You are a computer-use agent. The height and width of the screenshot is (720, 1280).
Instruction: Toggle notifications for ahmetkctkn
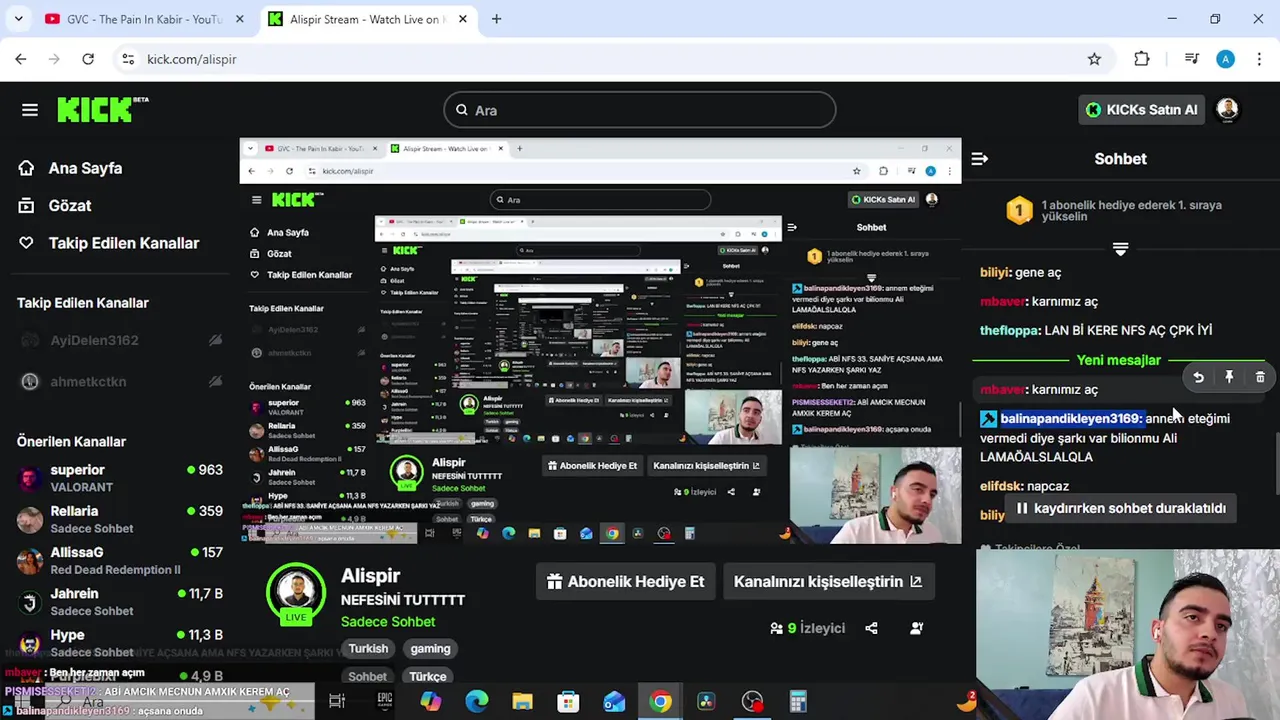coord(215,382)
